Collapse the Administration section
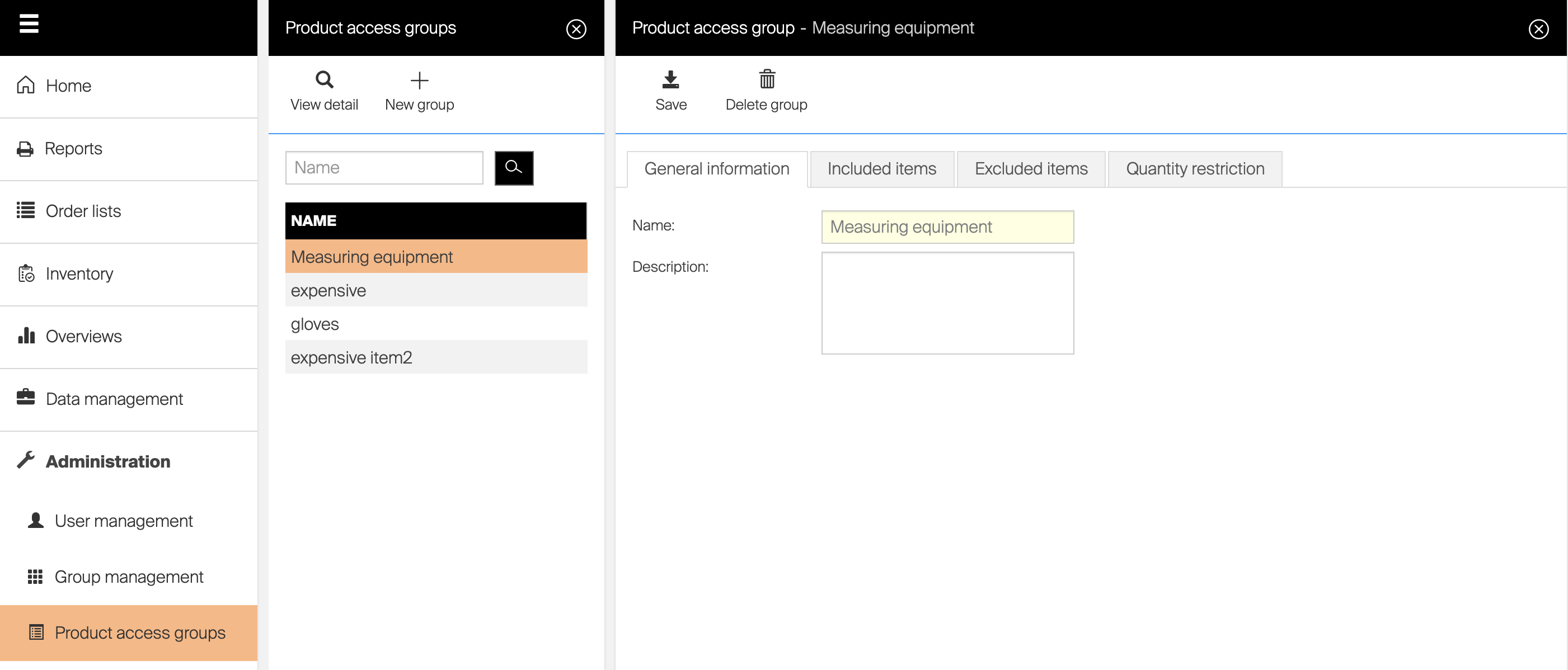 tap(108, 461)
